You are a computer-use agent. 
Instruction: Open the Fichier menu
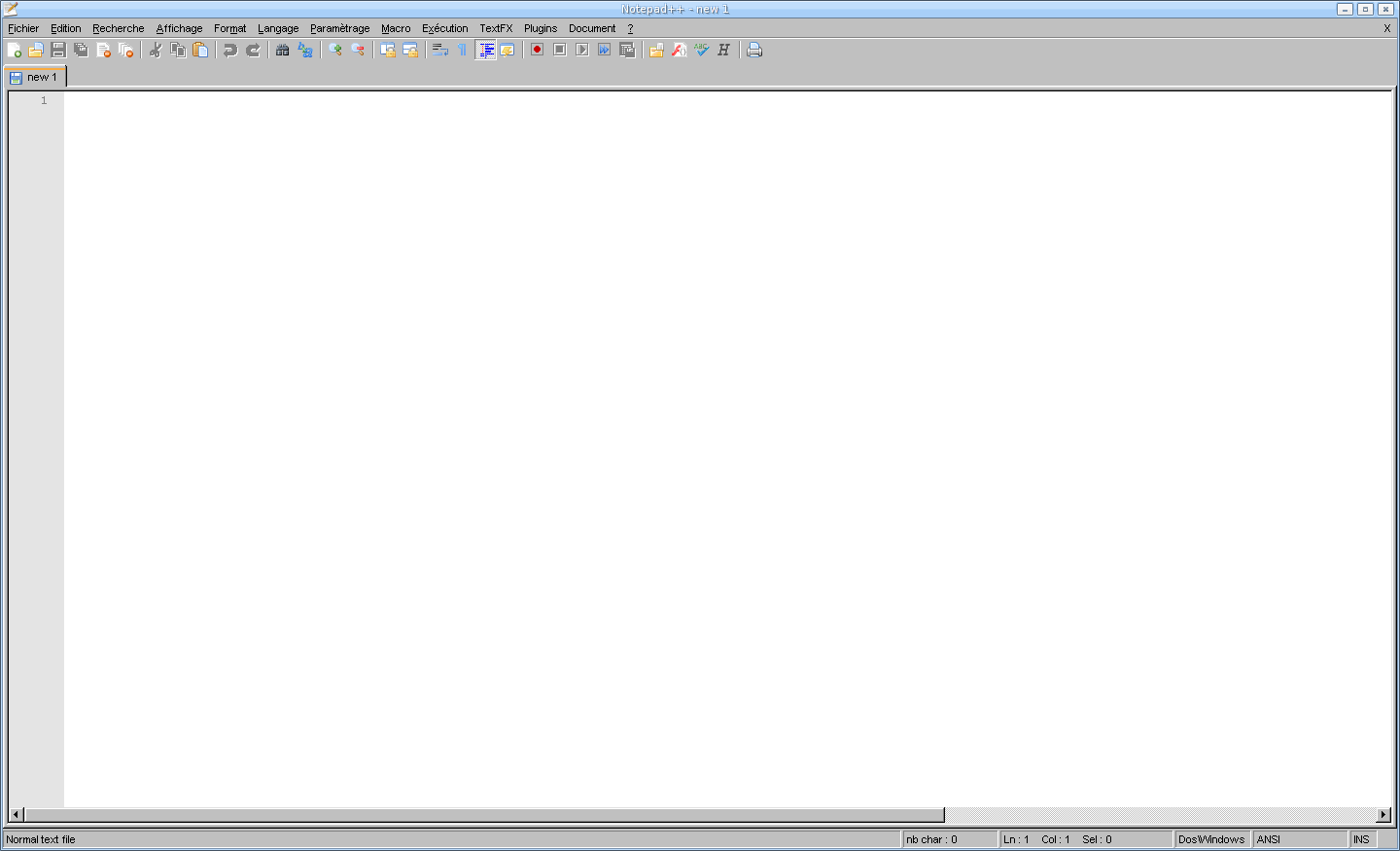pos(23,28)
